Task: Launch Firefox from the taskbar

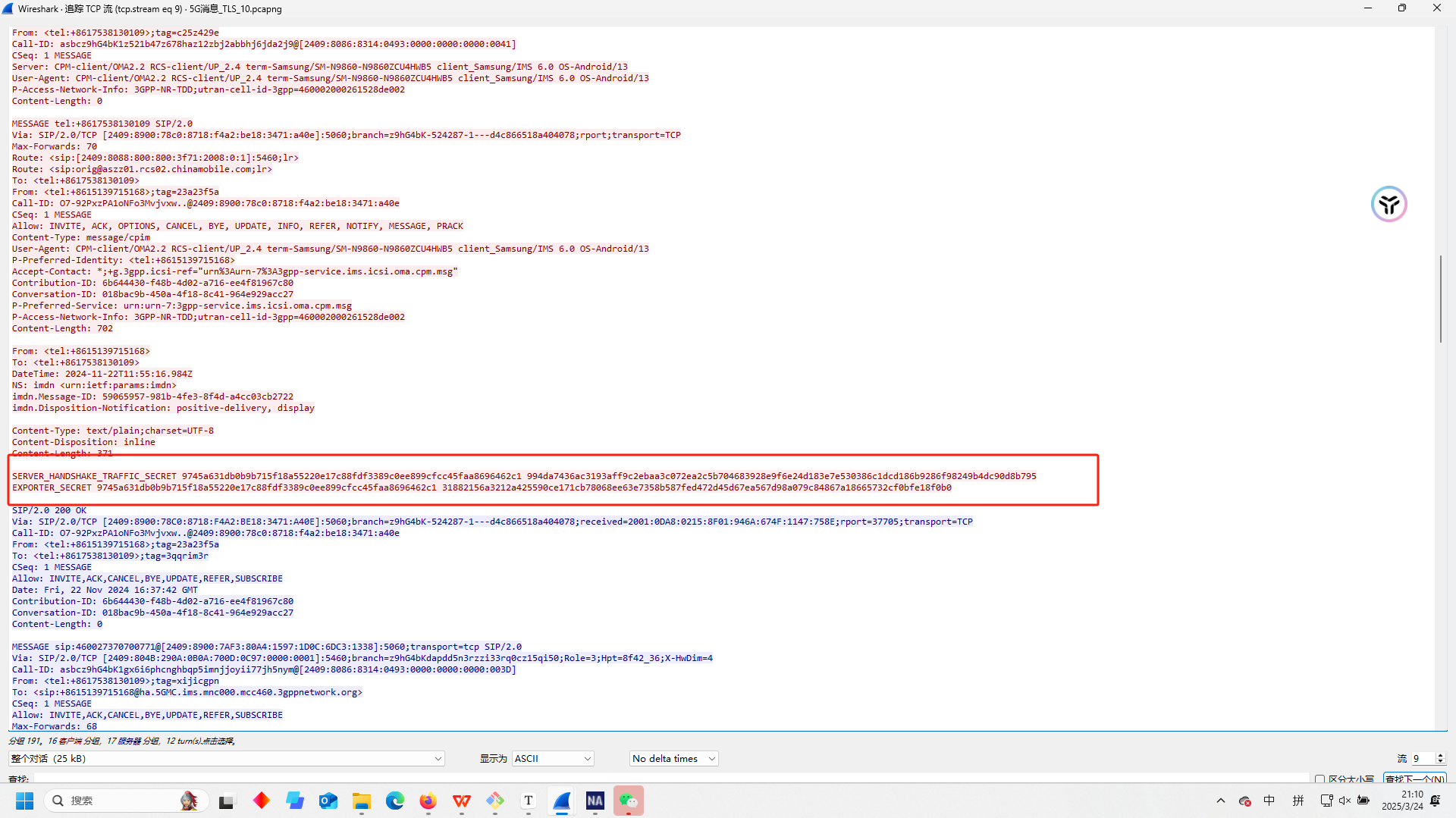Action: 428,801
